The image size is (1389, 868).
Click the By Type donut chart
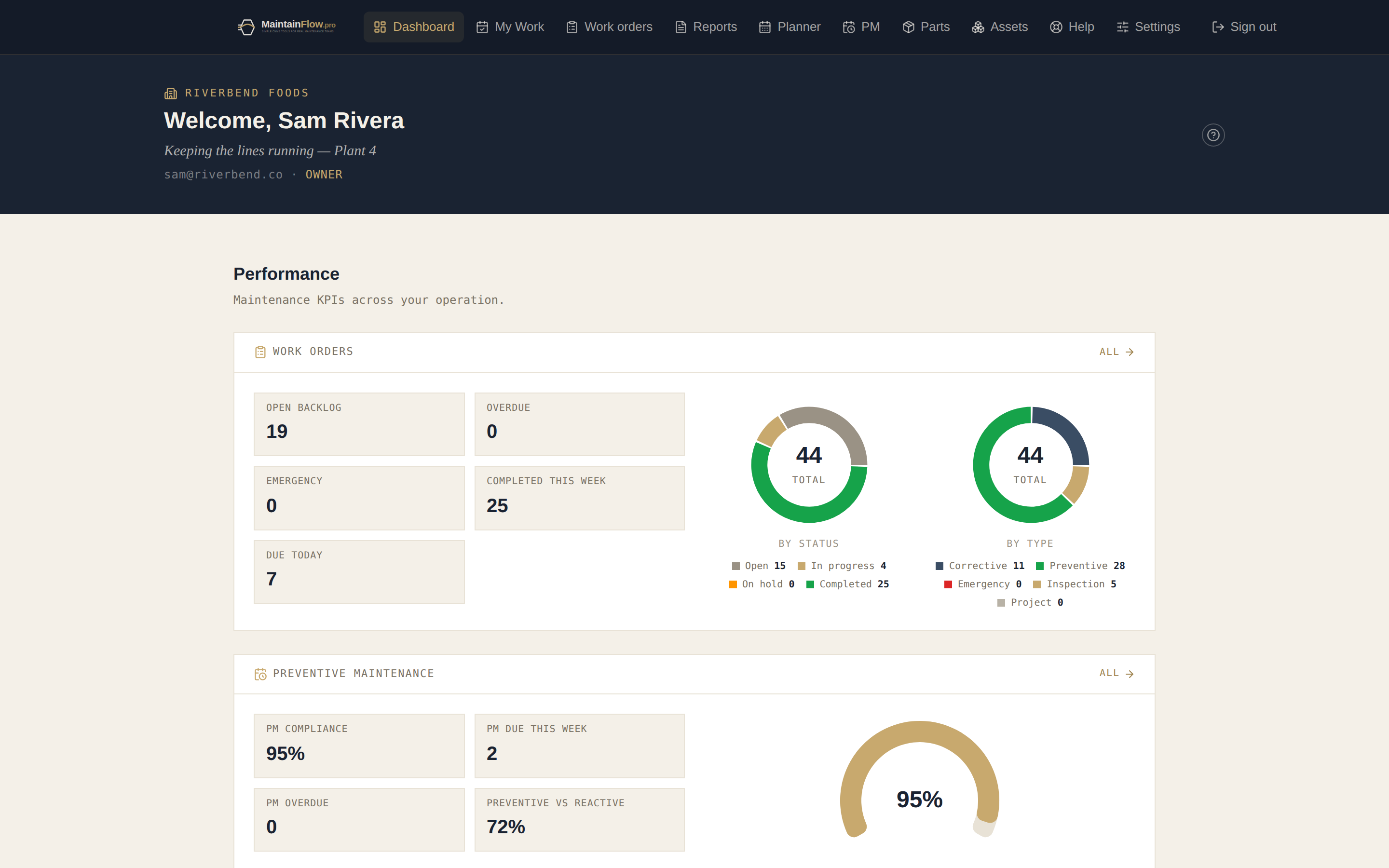pos(1031,464)
